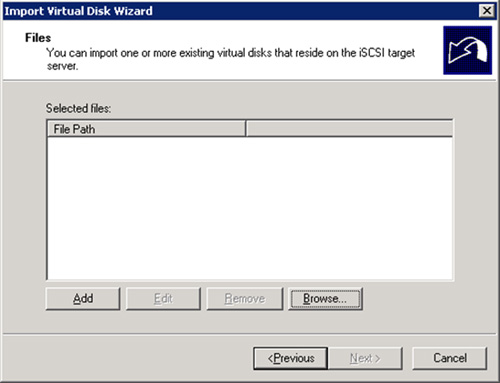500x383 pixels.
Task: Click the word server in the description
Action: 62,66
